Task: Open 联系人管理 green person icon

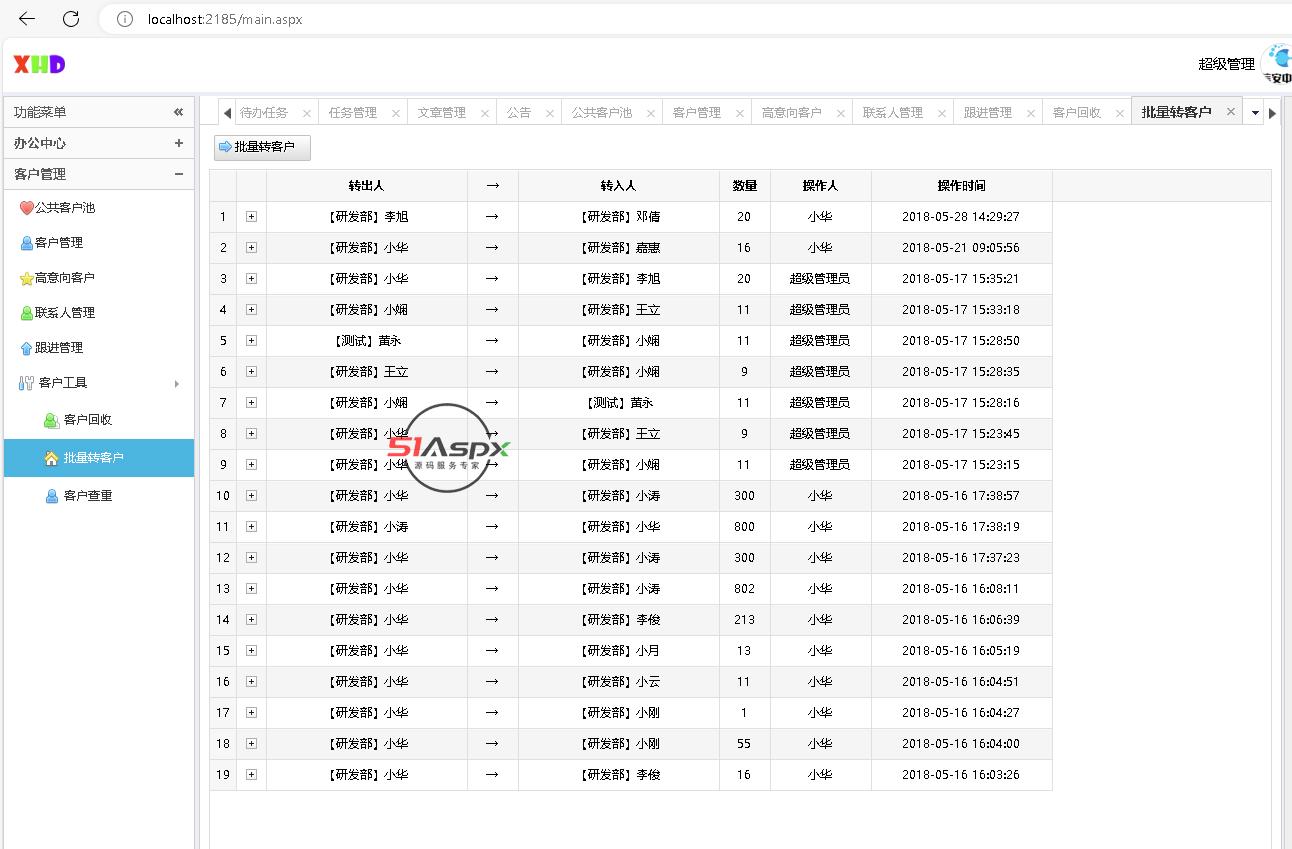Action: (x=27, y=313)
